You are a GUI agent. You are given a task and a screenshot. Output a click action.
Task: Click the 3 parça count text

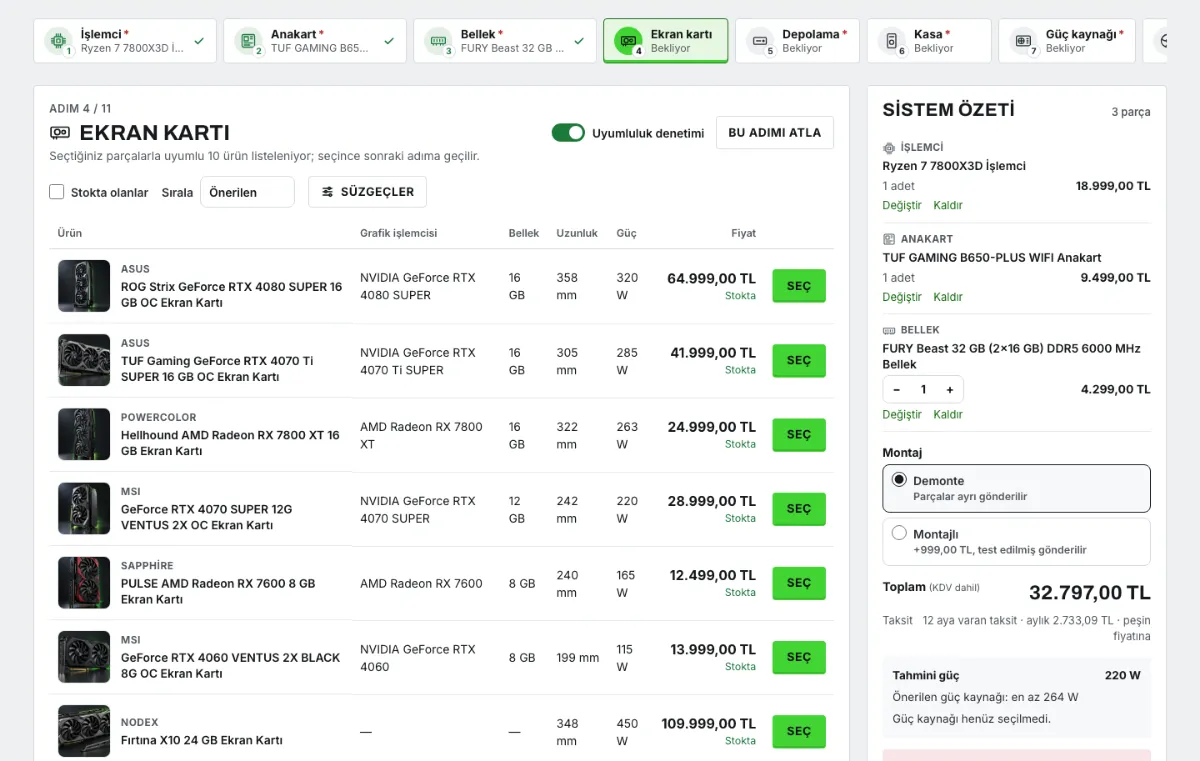point(1131,112)
